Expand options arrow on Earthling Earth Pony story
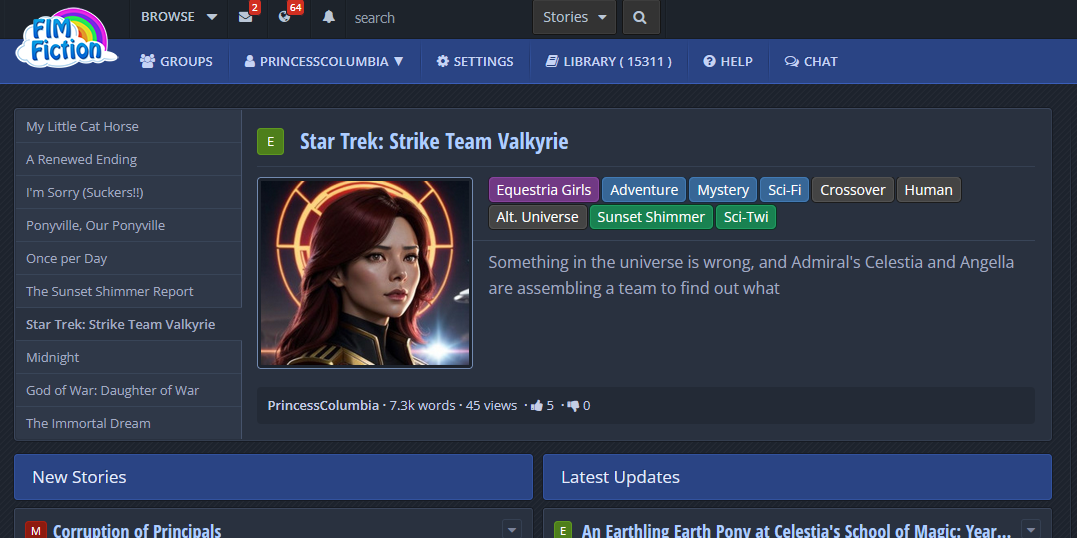1077x538 pixels. [1030, 529]
